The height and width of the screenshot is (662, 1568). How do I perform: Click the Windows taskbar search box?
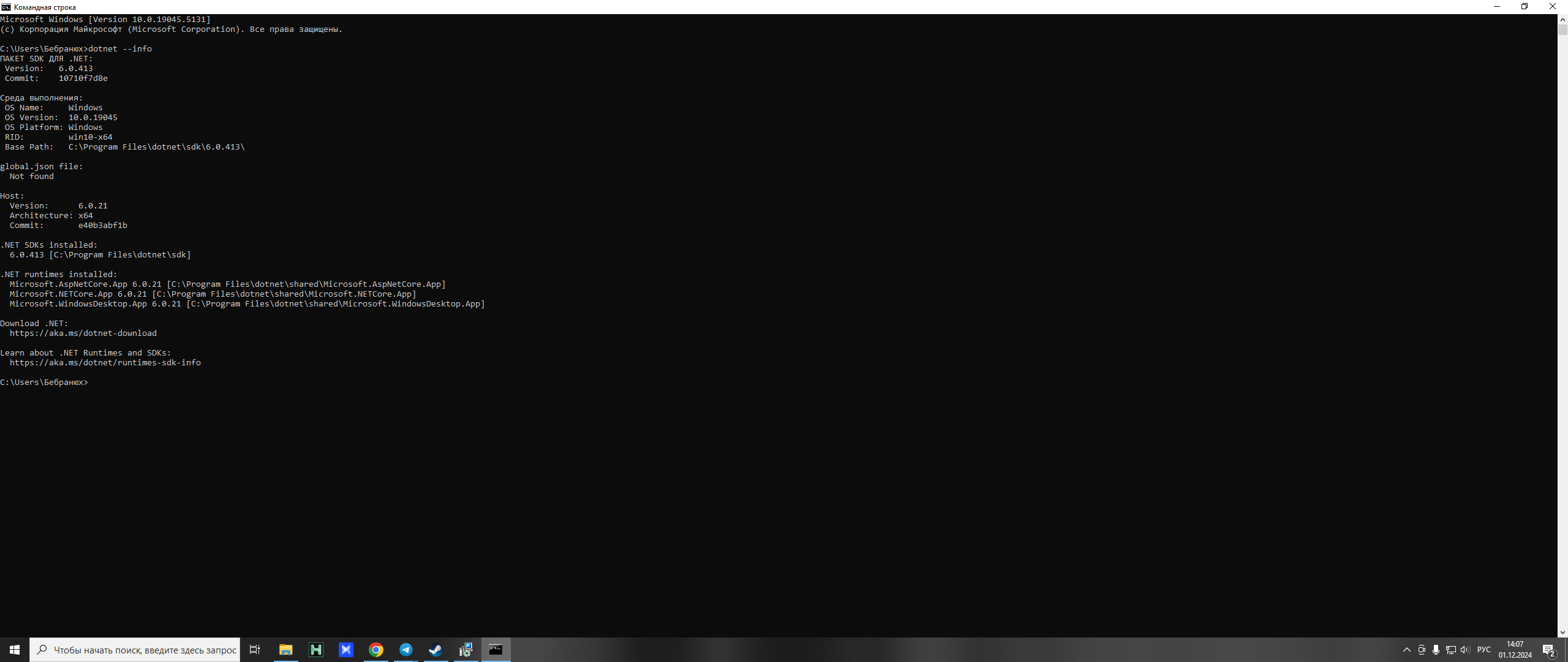click(x=135, y=650)
